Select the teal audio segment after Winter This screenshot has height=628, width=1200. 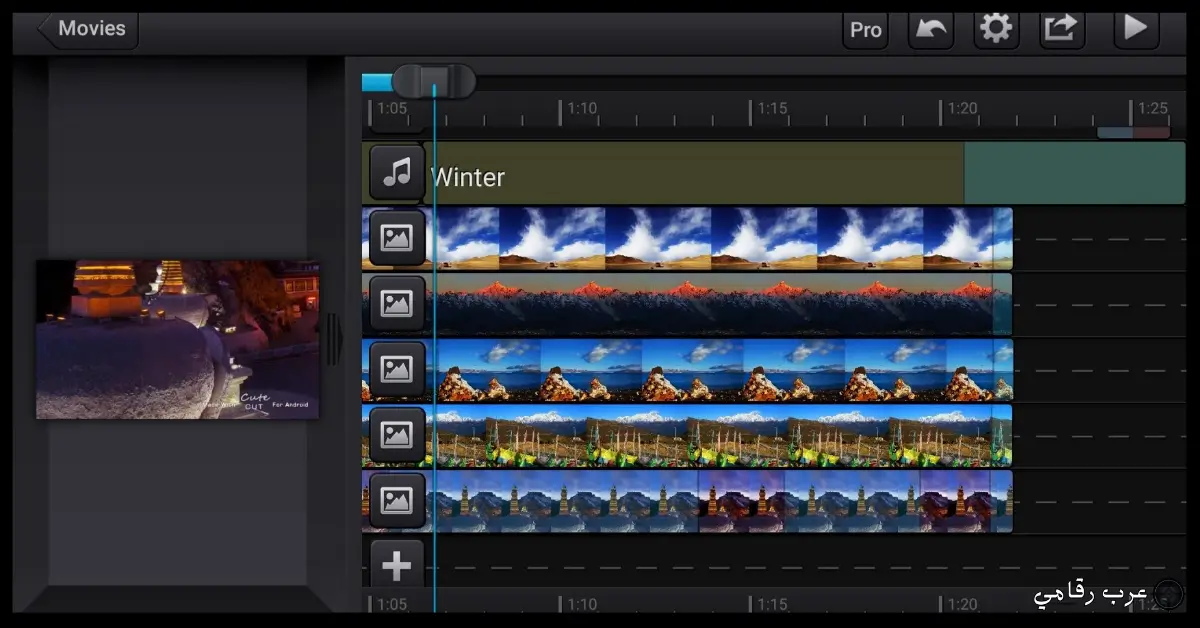coord(1074,173)
